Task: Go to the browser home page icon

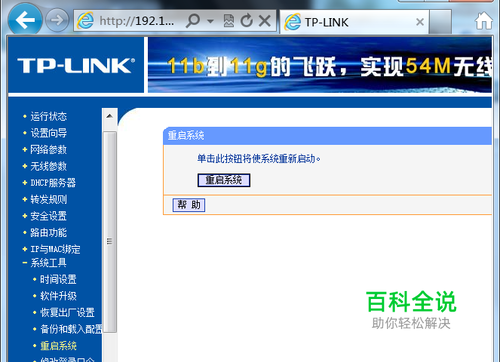Action: pos(484,21)
